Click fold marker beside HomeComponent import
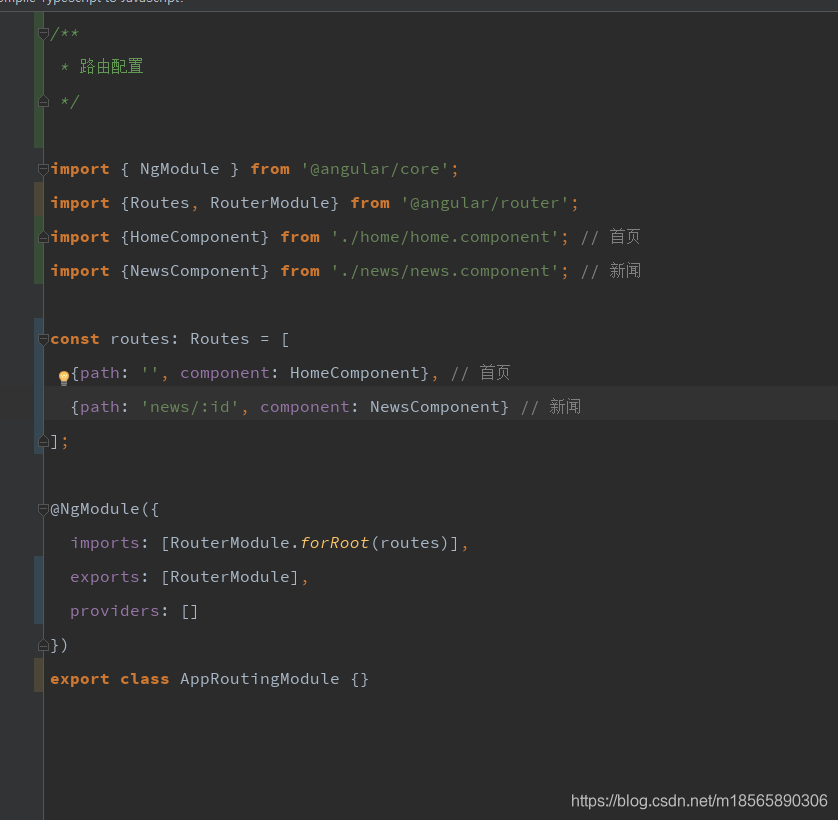The image size is (838, 820). tap(43, 237)
